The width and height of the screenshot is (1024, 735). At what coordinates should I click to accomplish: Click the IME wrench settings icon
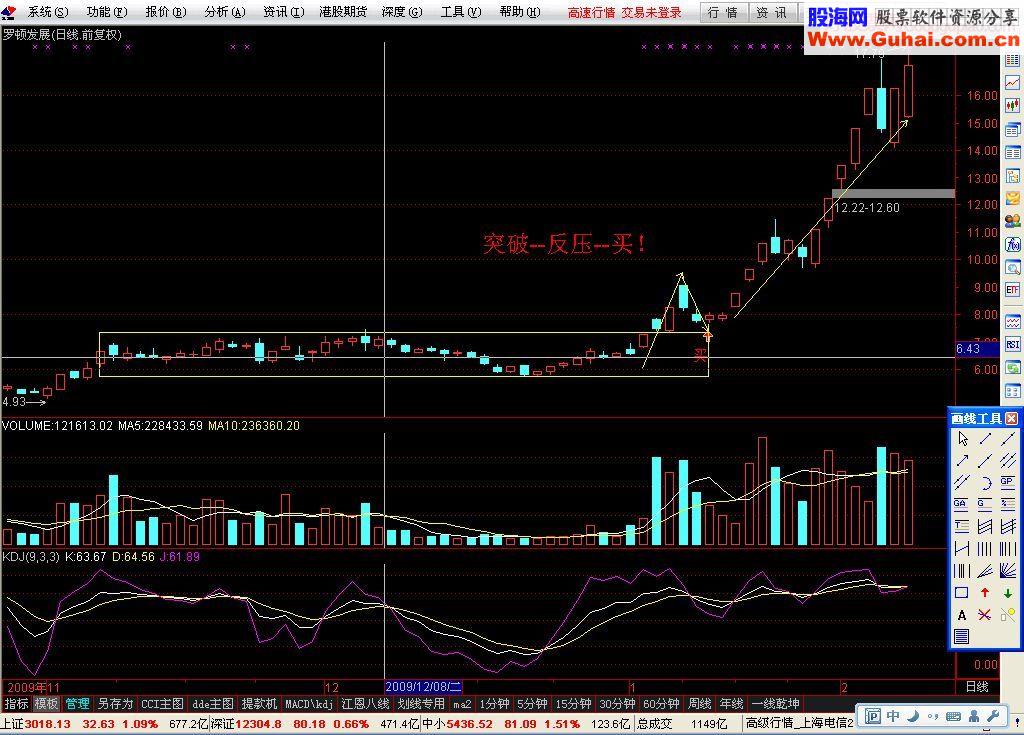point(994,716)
